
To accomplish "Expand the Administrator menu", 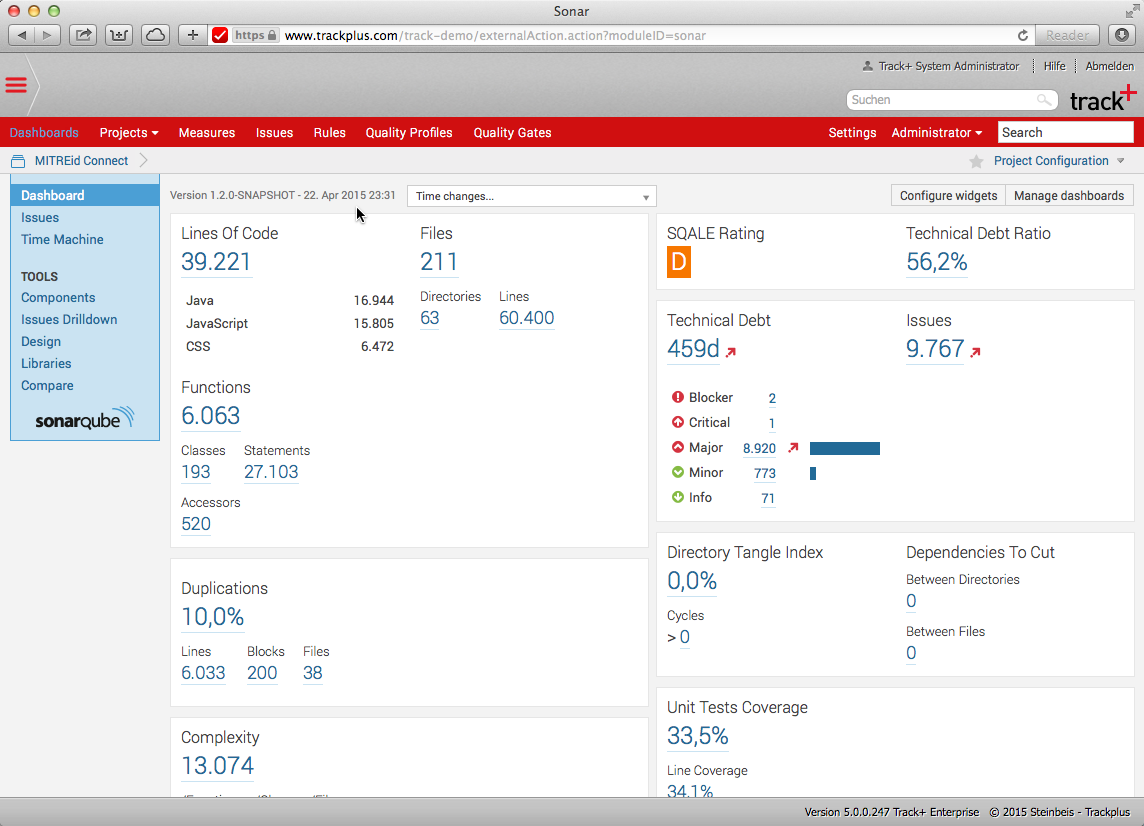I will 932,132.
